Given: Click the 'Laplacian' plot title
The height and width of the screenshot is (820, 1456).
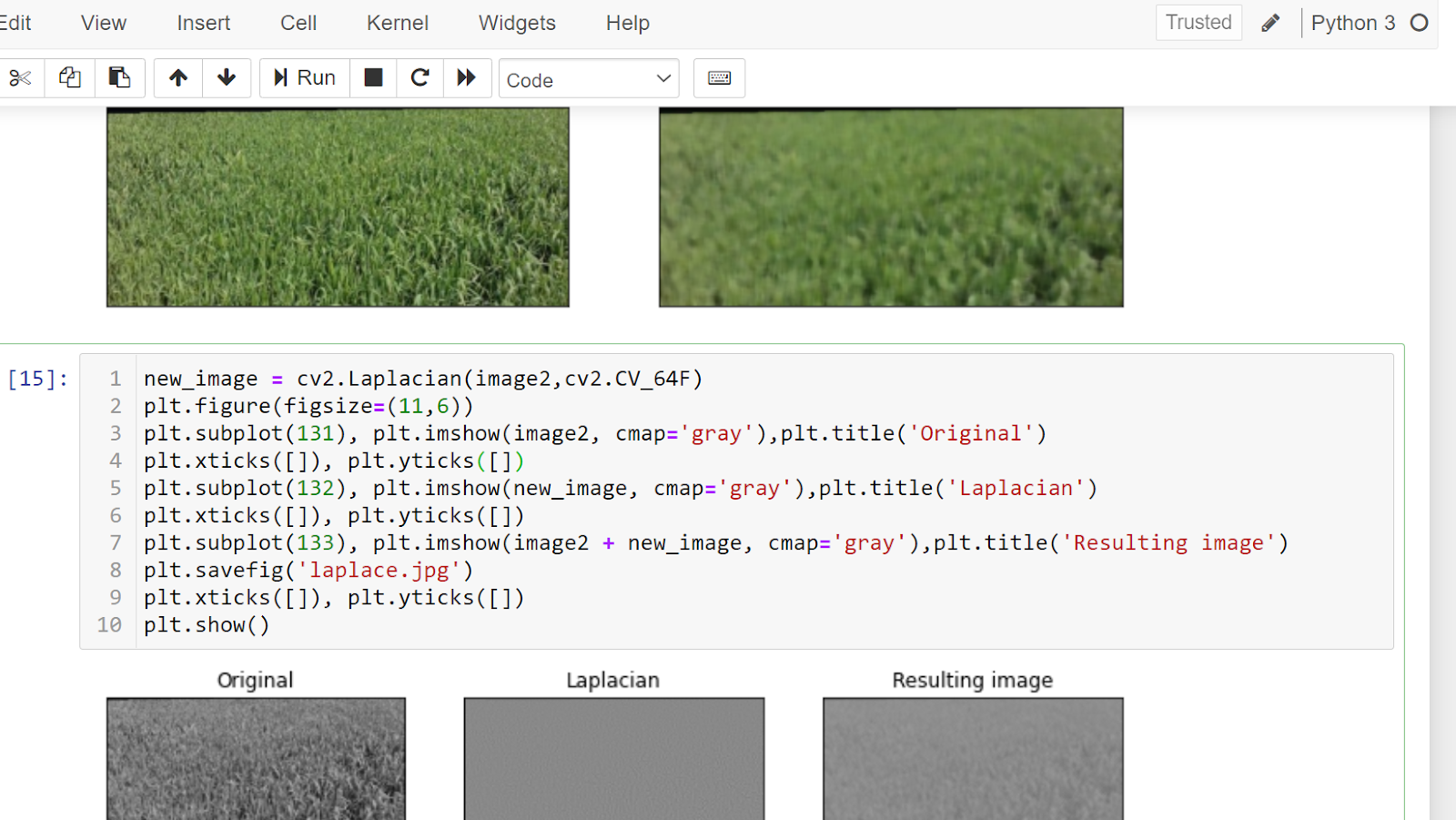Looking at the screenshot, I should tap(612, 680).
